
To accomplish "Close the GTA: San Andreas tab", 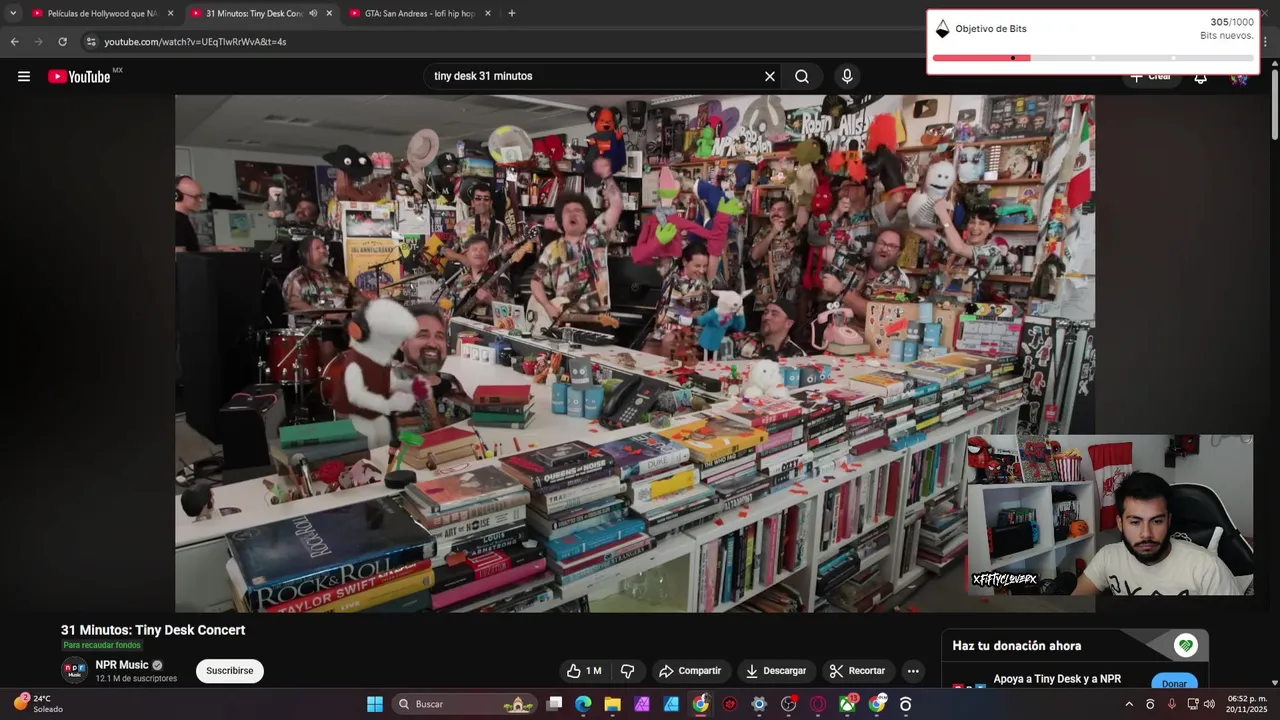I will click(x=487, y=13).
